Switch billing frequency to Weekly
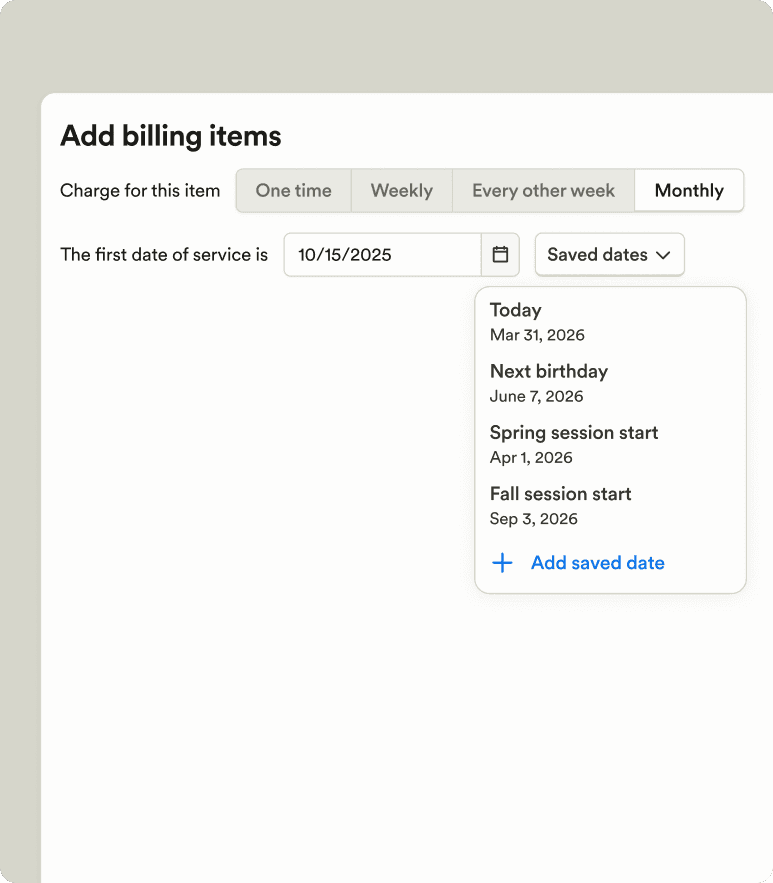 point(401,190)
